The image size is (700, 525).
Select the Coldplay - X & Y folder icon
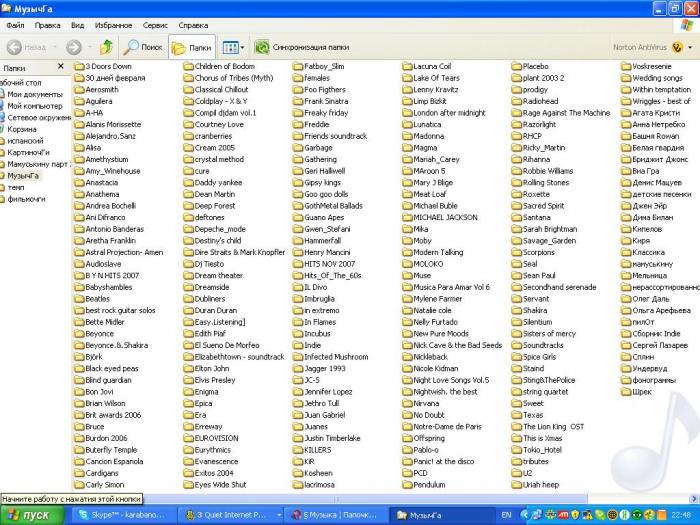(189, 101)
